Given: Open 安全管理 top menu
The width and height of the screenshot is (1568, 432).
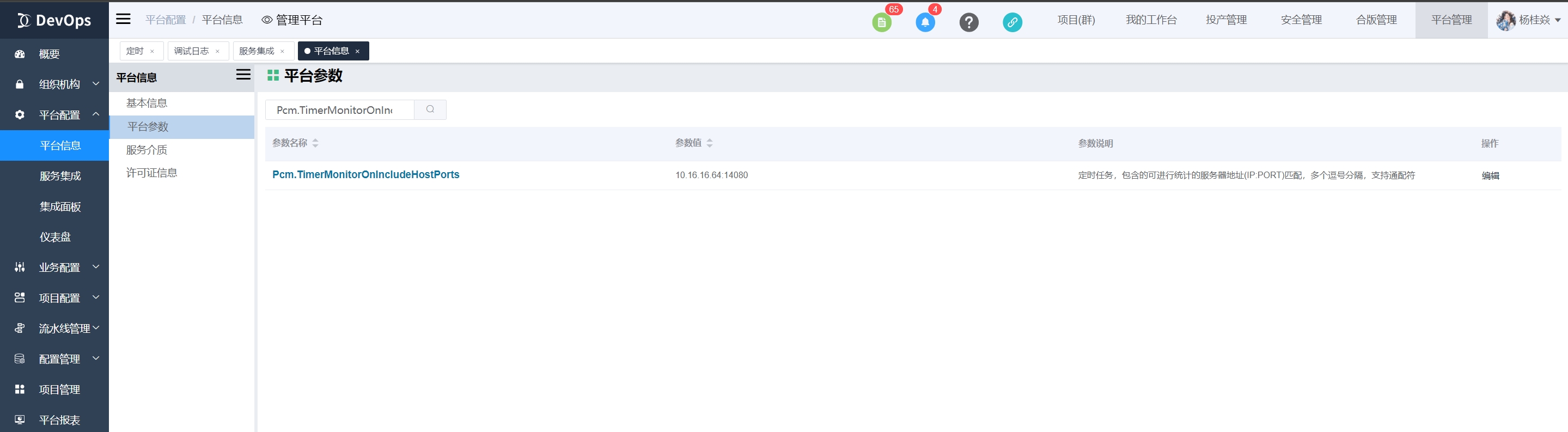Looking at the screenshot, I should click(x=1301, y=20).
